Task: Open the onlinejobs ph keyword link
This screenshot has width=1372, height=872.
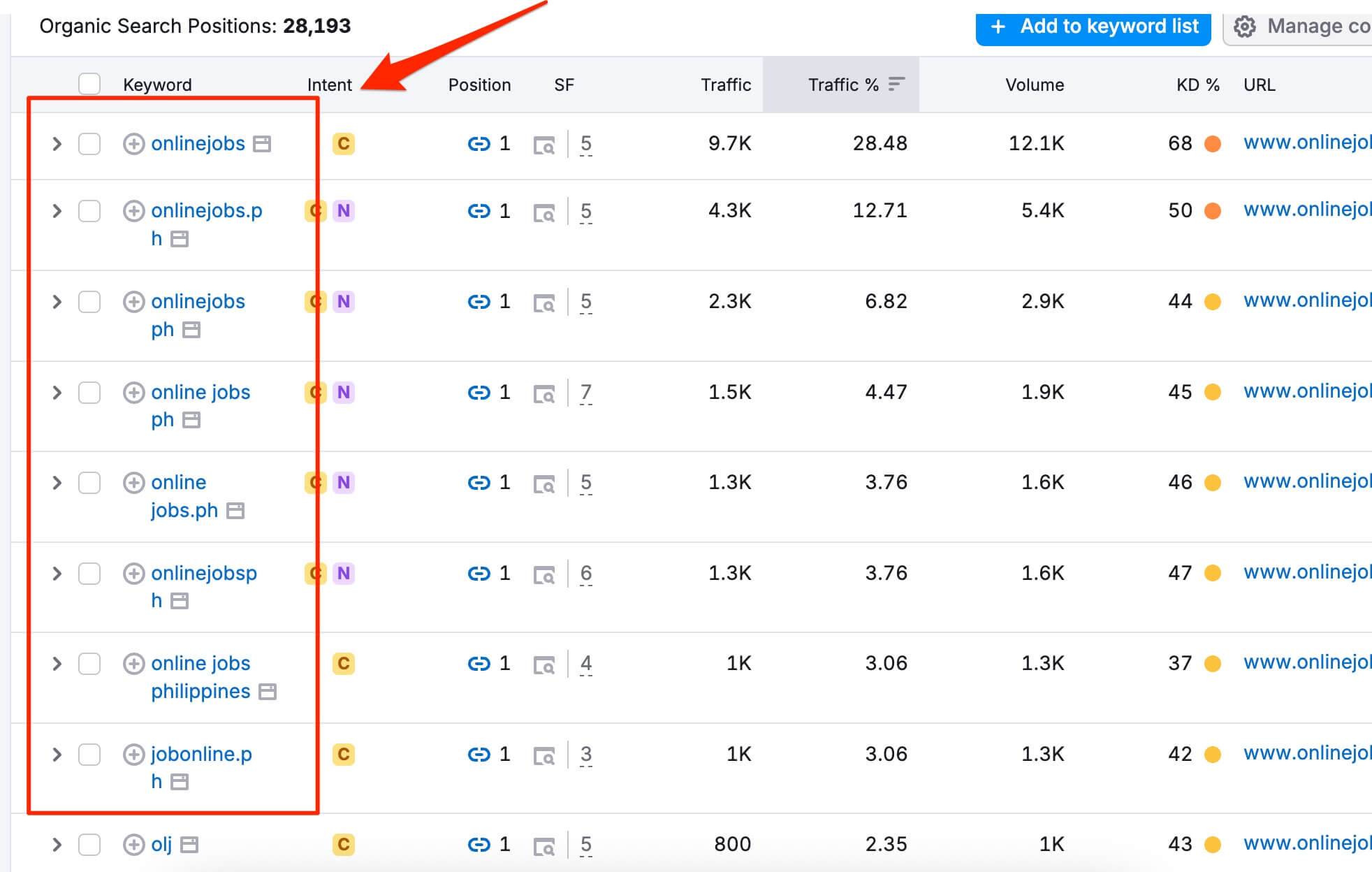Action: coord(198,302)
